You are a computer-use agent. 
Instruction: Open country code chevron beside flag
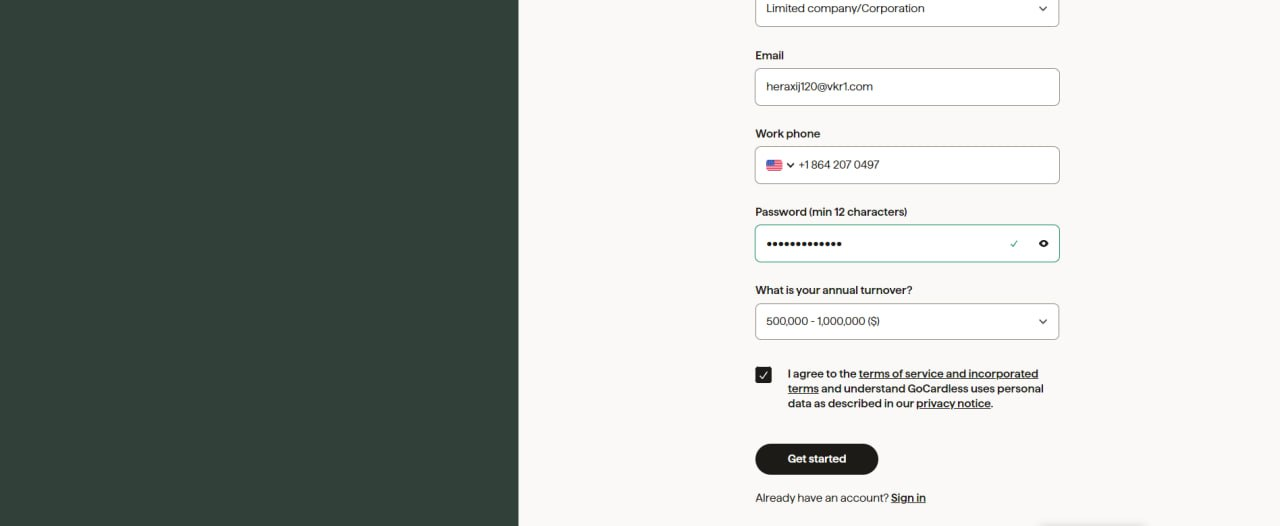click(791, 165)
